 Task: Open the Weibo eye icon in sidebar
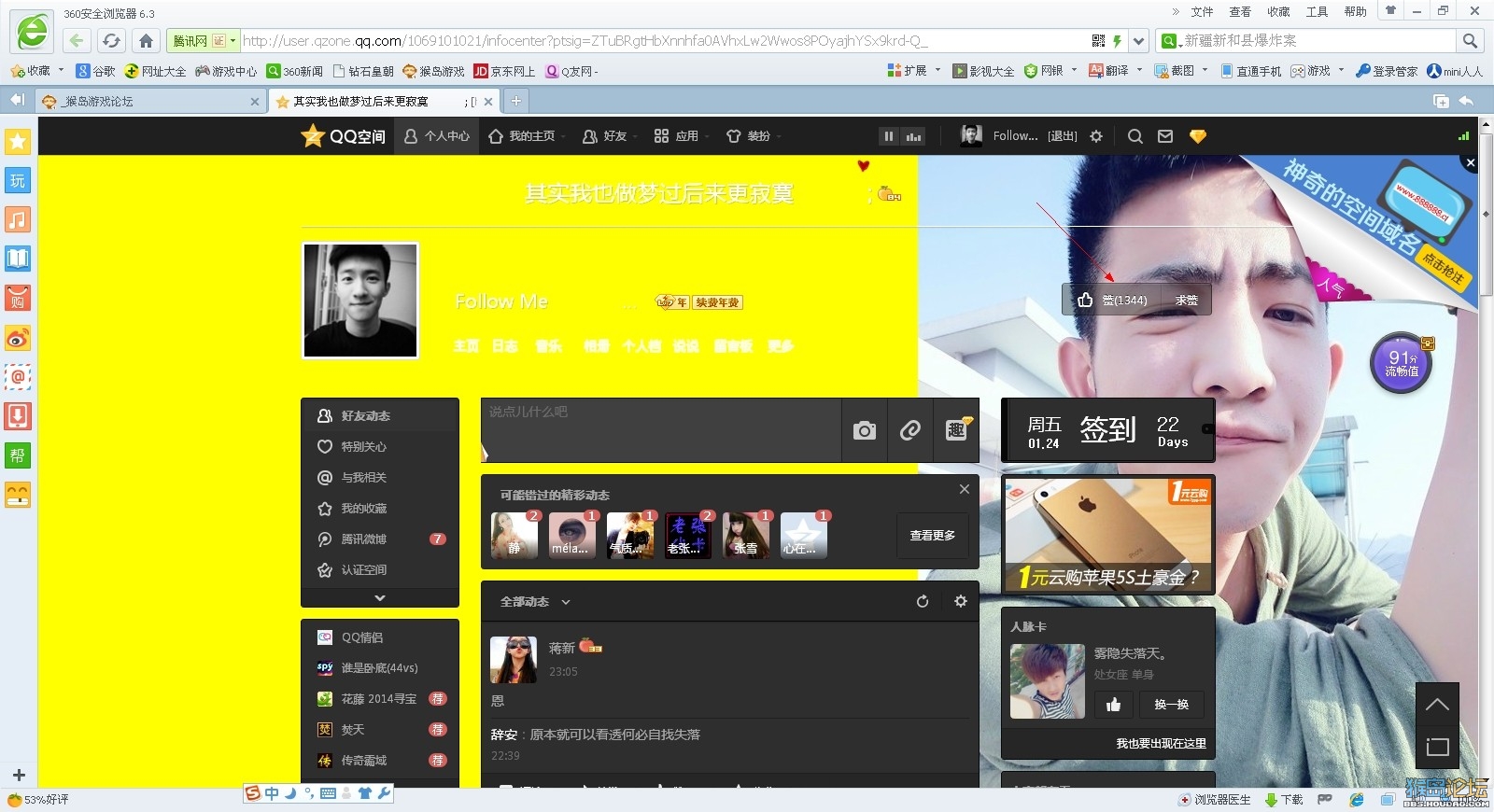point(18,338)
